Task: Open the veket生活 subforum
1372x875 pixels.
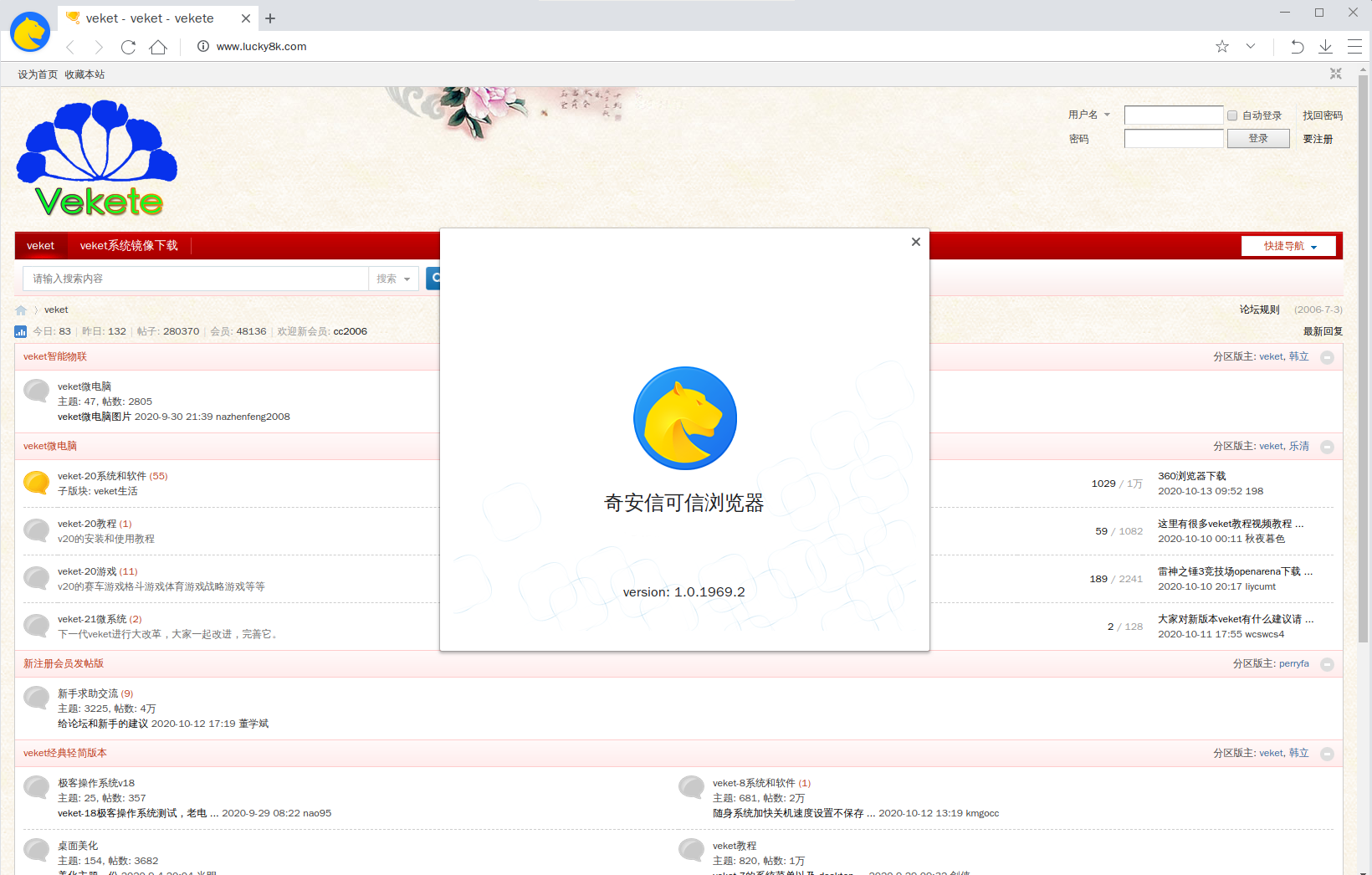Action: point(115,491)
